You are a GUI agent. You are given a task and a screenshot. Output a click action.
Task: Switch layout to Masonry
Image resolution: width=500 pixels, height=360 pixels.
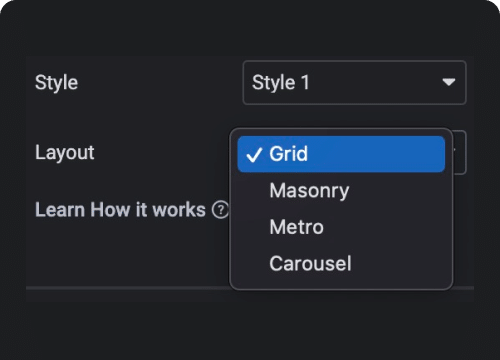309,191
